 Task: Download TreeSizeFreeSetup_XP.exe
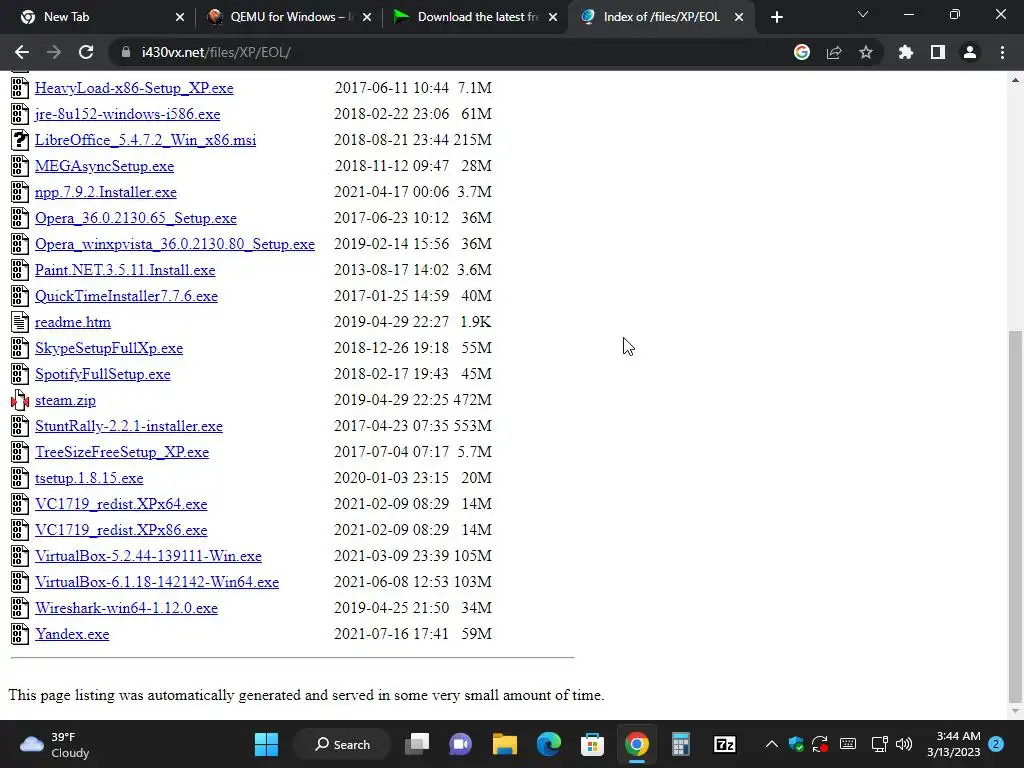click(122, 452)
